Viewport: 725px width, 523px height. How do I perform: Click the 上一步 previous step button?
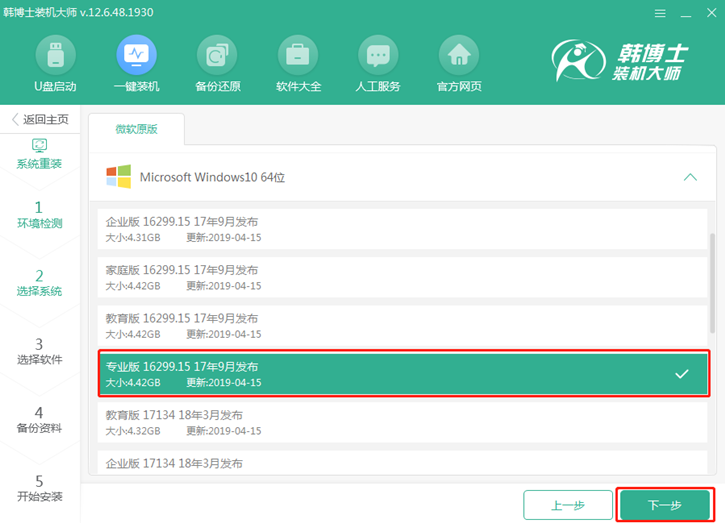click(x=567, y=505)
